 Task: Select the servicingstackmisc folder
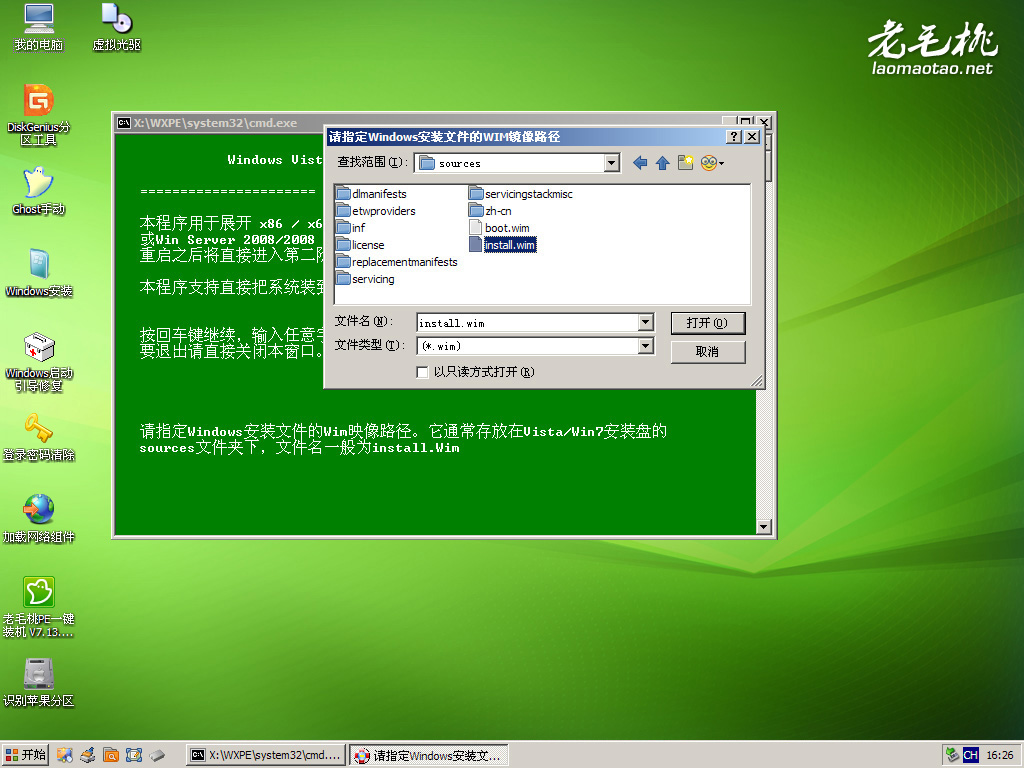(520, 194)
